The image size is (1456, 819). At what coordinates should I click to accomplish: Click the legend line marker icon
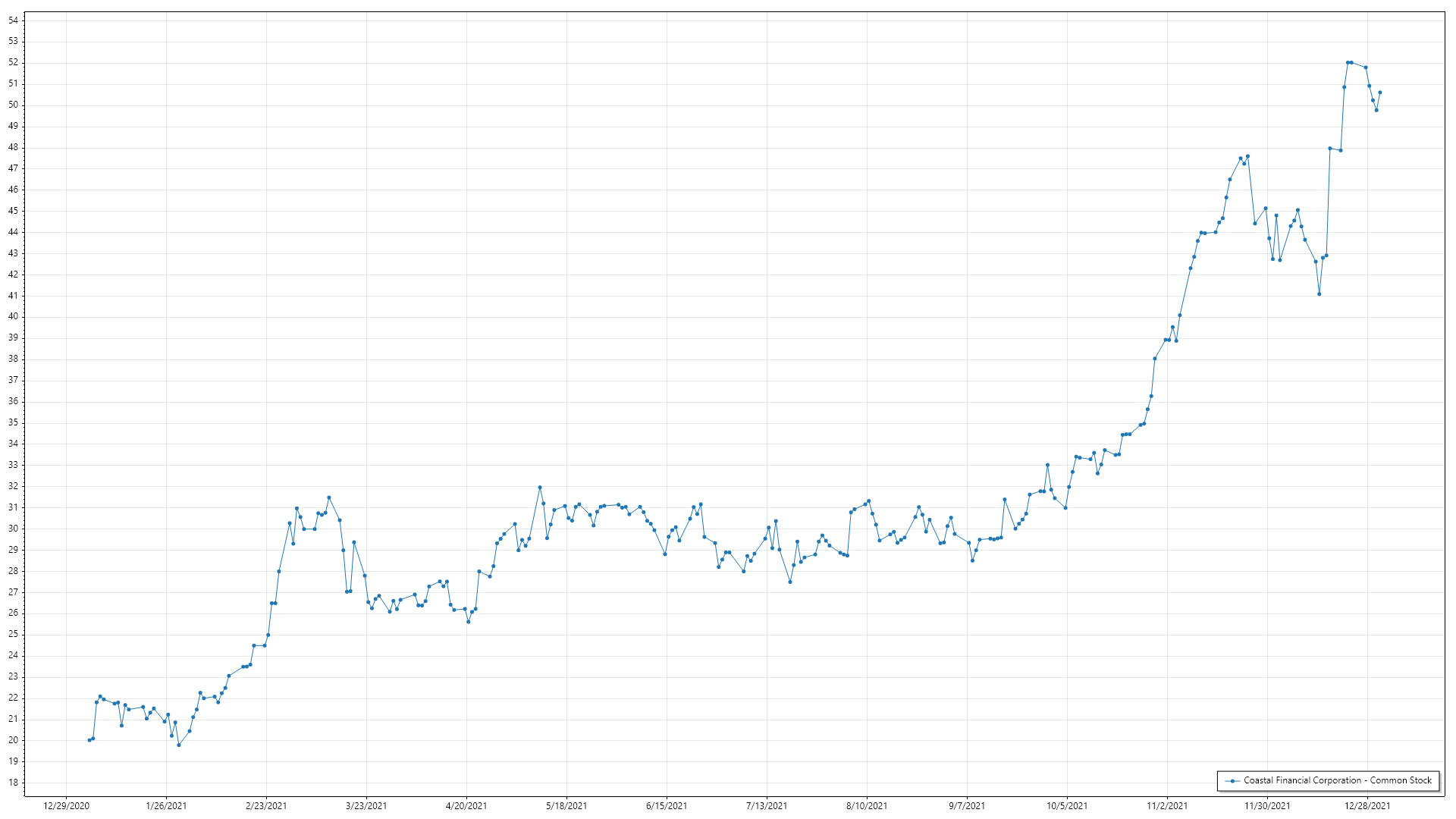1232,781
